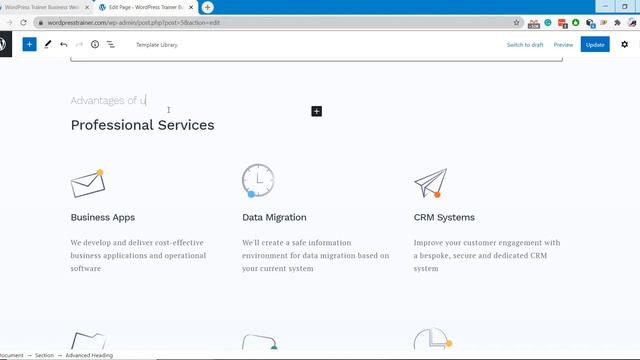Click the paper plane icon above CRM Systems
This screenshot has width=640, height=360.
431,183
